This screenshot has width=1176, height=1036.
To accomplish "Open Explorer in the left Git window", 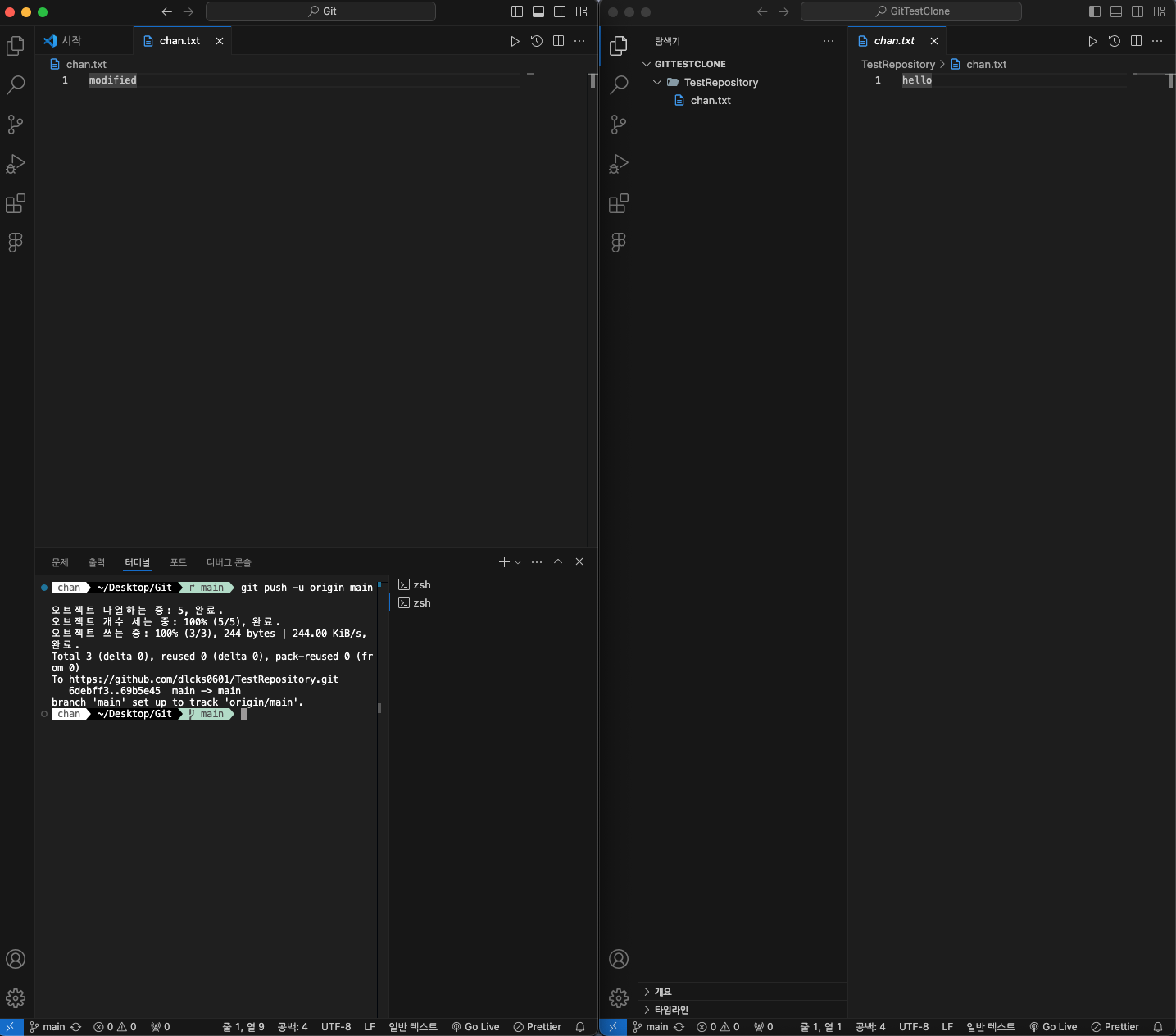I will tap(16, 46).
